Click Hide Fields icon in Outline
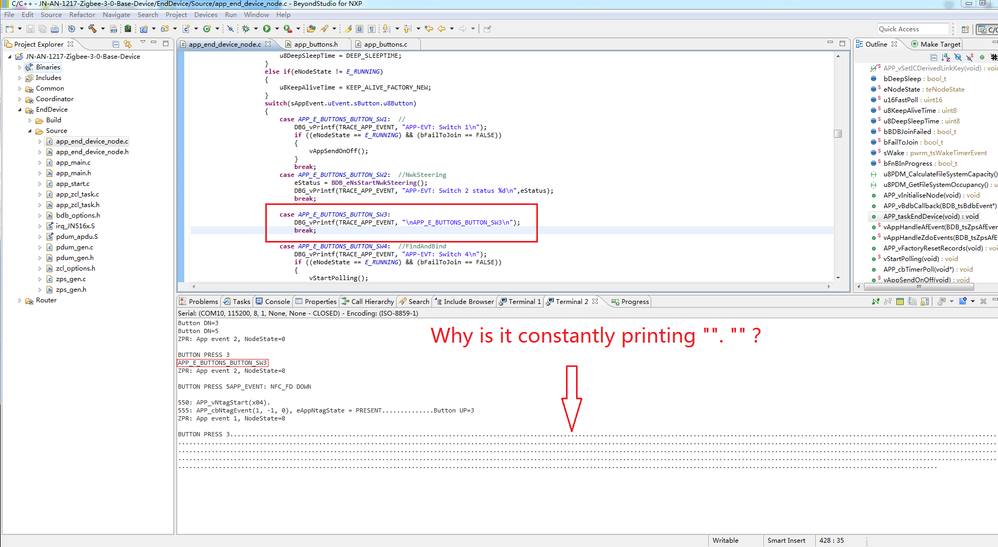Screen dimensions: 998x547 tap(959, 57)
